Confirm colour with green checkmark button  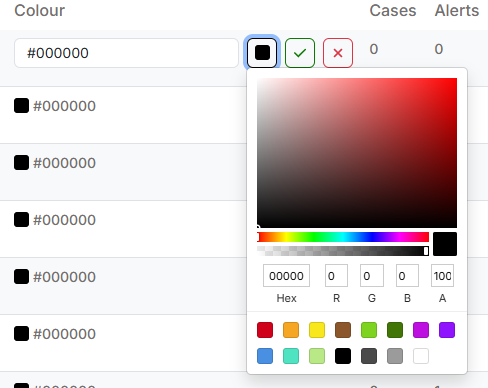300,53
